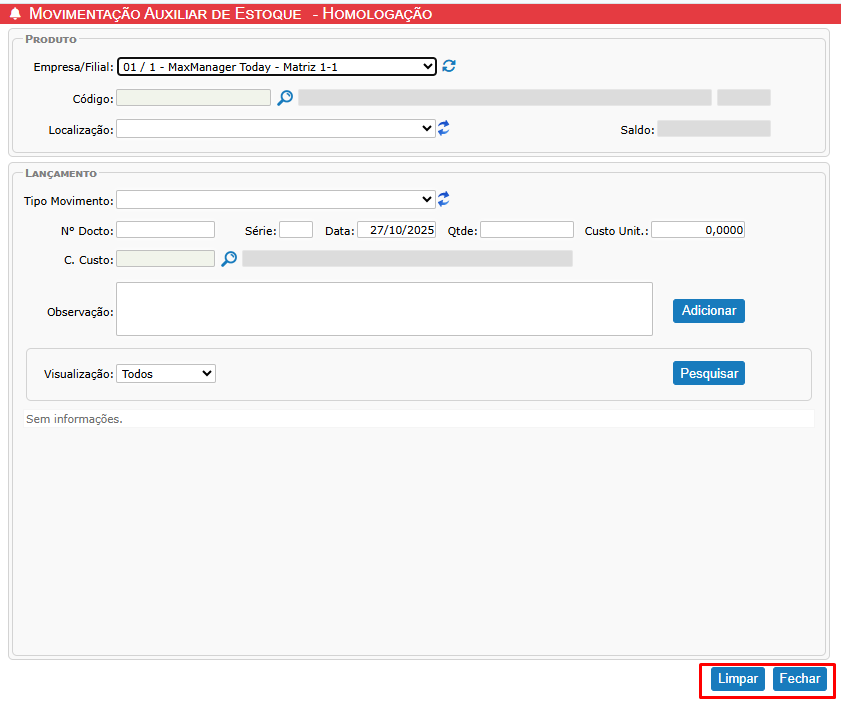Focus the Código input field
The height and width of the screenshot is (706, 841).
coord(193,98)
